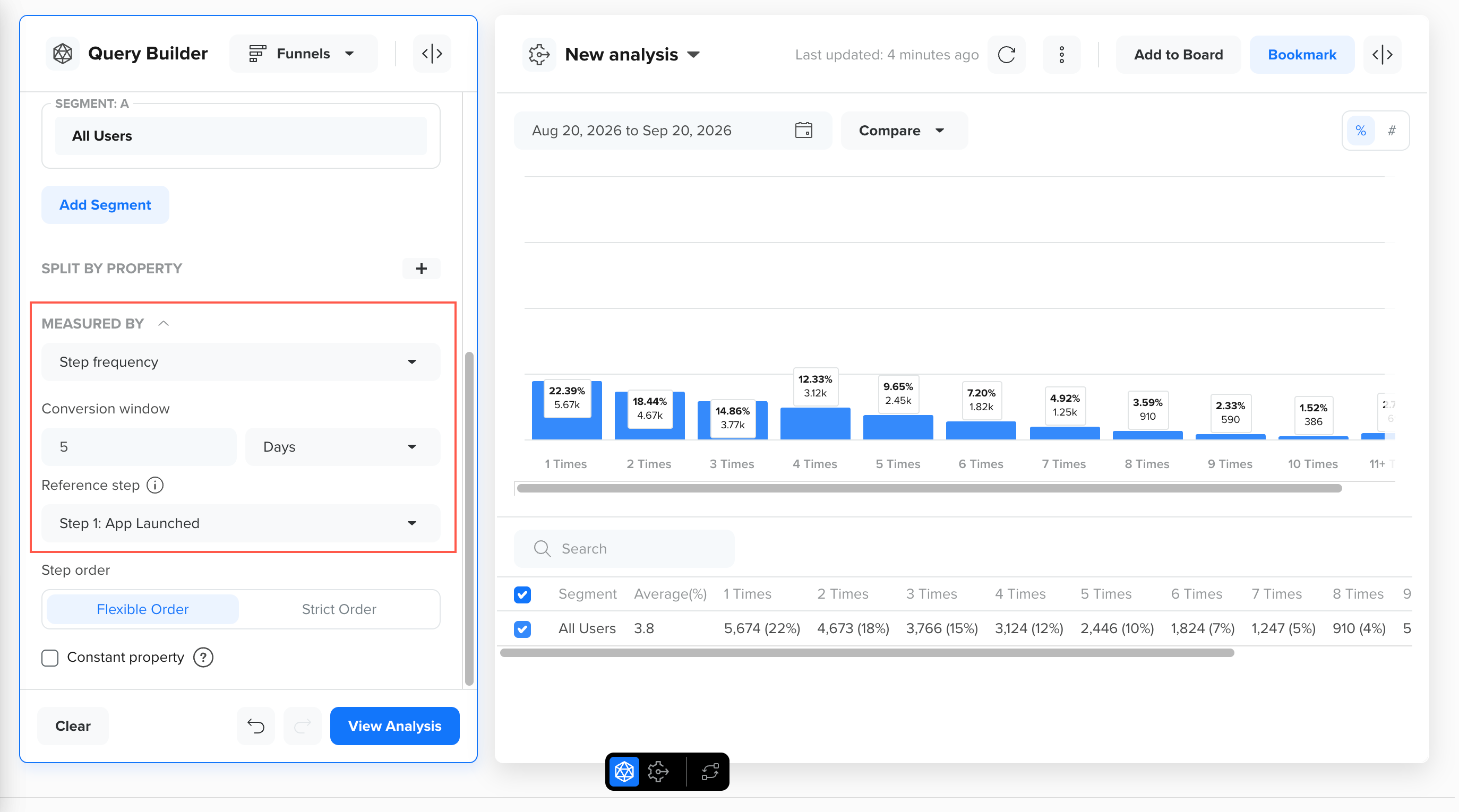Click the undo arrow button
This screenshot has height=812, width=1459.
256,726
